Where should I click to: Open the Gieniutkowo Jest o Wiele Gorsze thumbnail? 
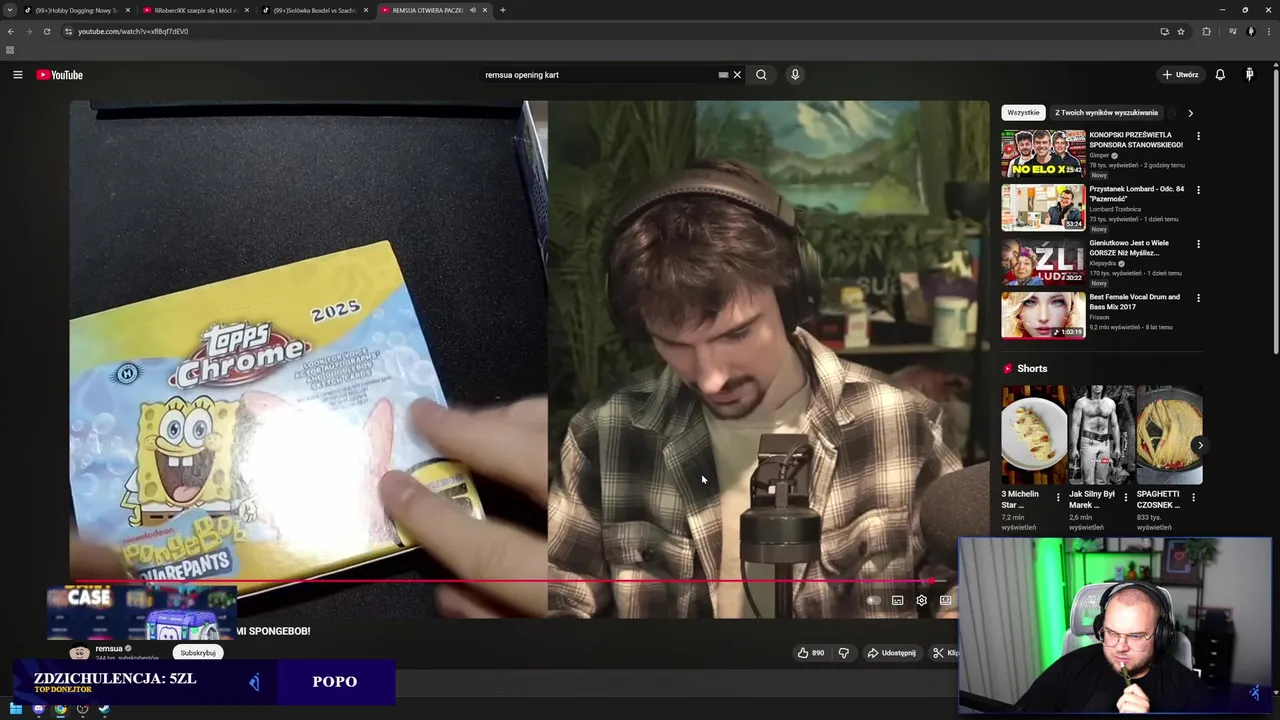[1043, 261]
